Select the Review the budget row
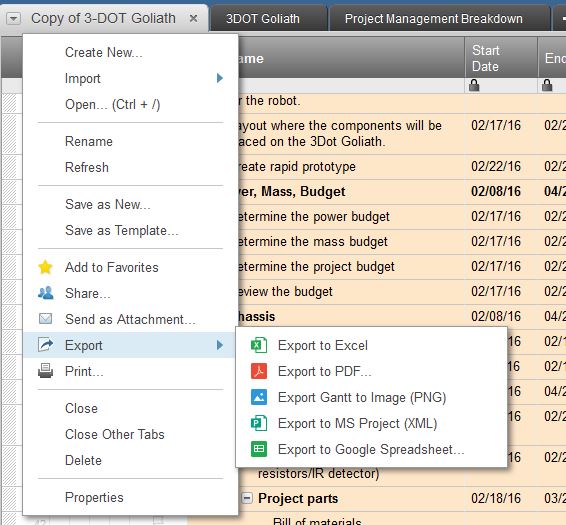 [x=285, y=292]
